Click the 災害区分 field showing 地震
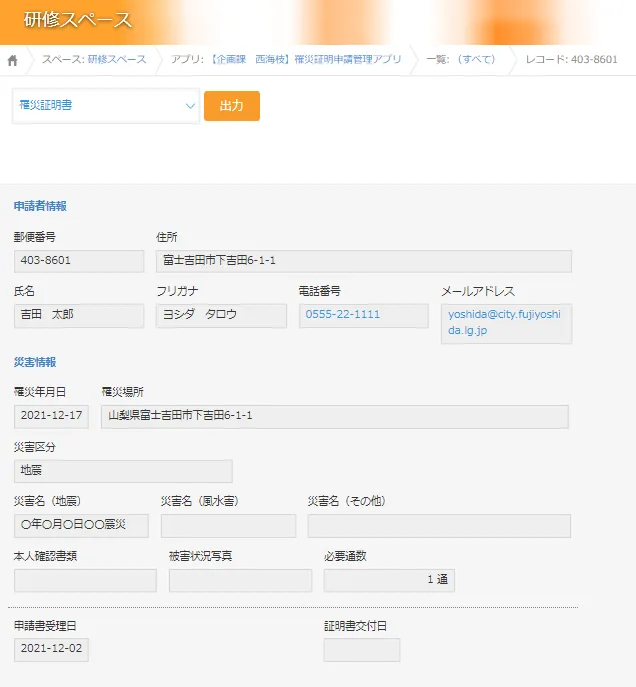Screen dimensions: 636x687 pos(123,471)
